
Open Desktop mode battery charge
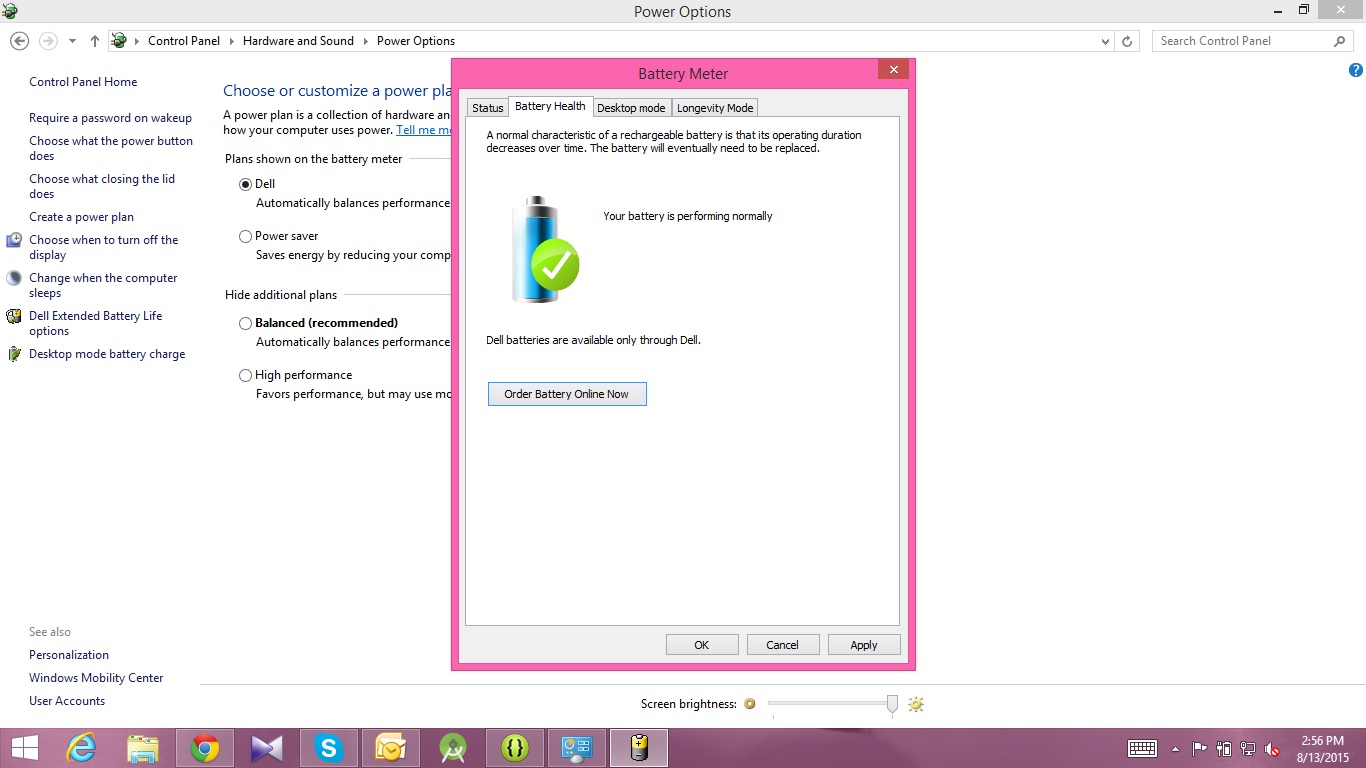point(107,354)
